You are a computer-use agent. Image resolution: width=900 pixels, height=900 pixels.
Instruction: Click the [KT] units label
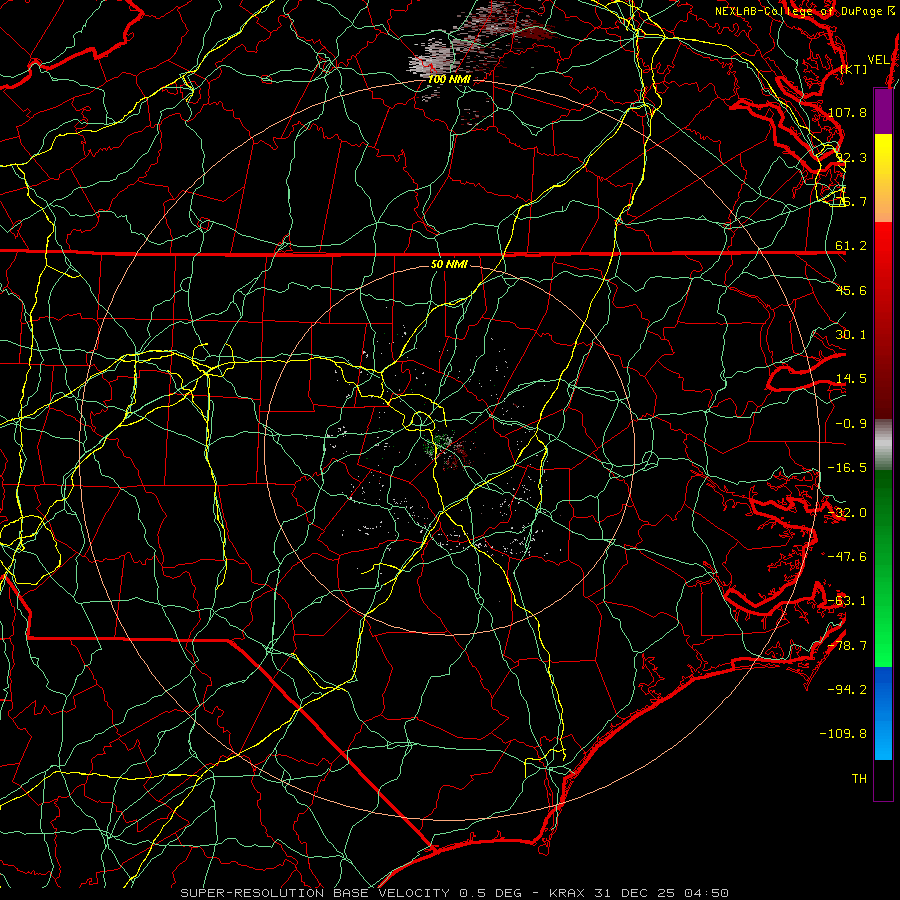point(854,69)
